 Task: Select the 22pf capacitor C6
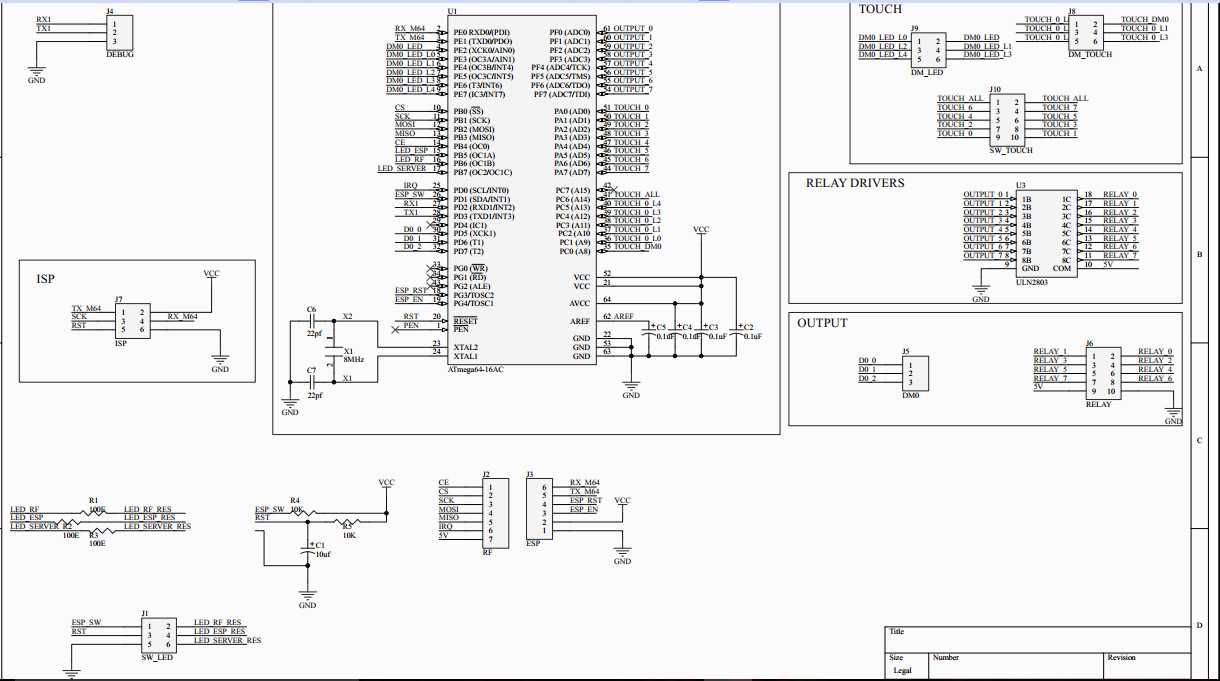point(313,322)
